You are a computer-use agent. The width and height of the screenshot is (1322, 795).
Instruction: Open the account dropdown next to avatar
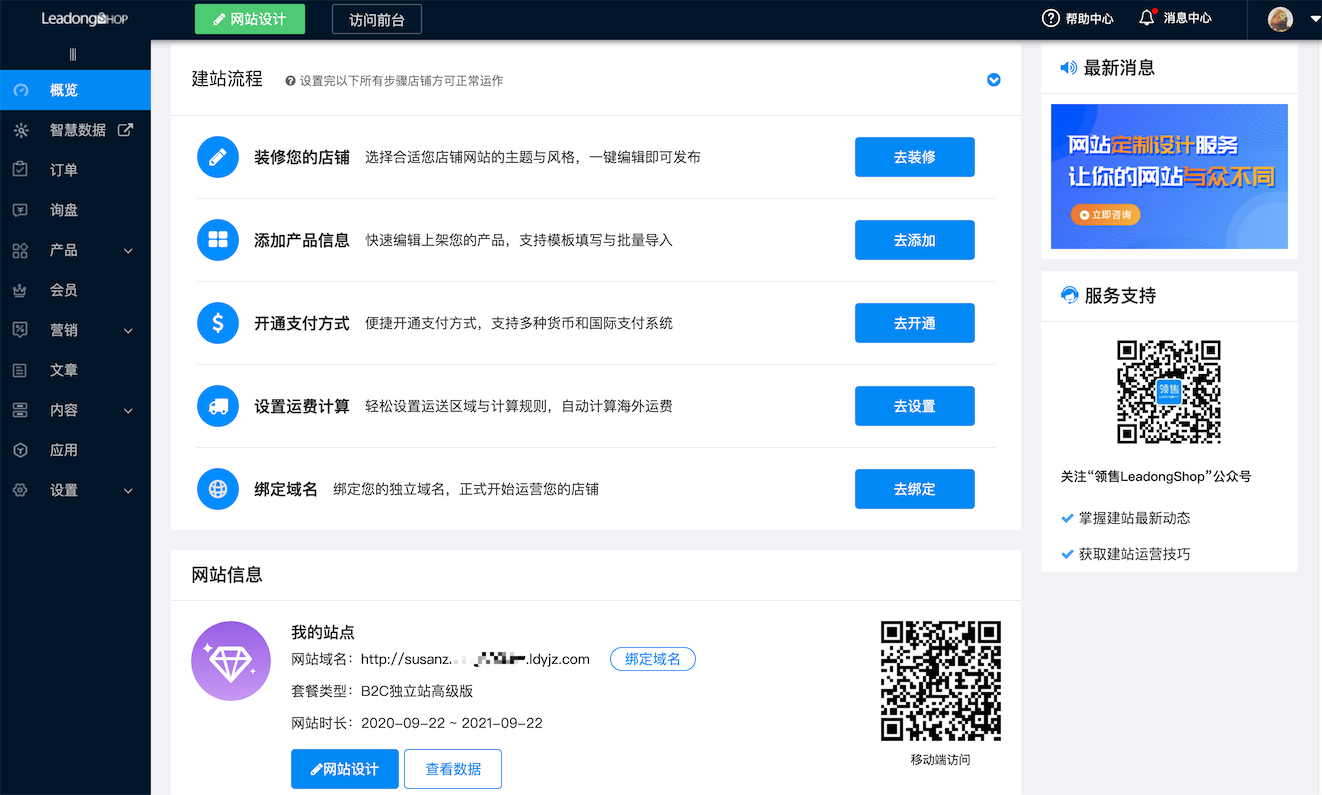1314,18
